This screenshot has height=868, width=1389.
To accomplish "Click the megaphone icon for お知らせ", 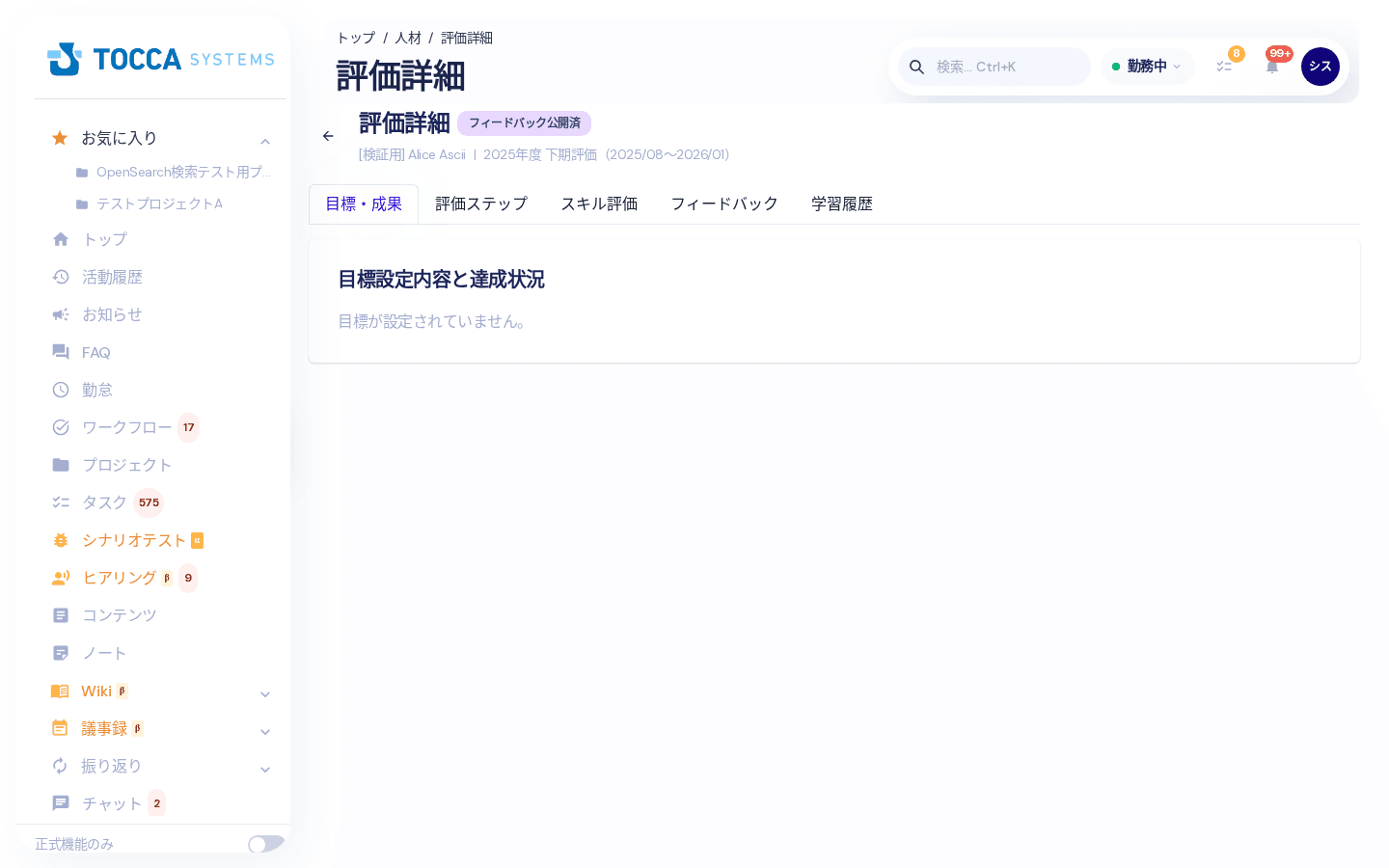I will (x=61, y=314).
